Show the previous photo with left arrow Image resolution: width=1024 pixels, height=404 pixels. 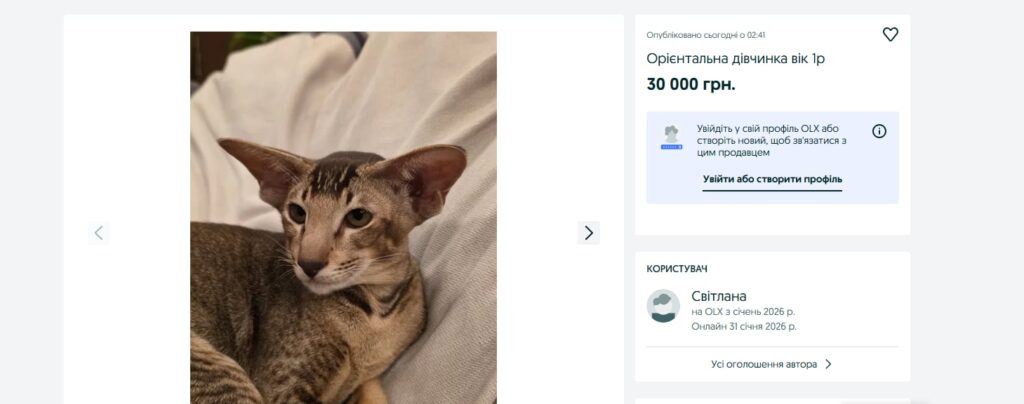coord(98,233)
